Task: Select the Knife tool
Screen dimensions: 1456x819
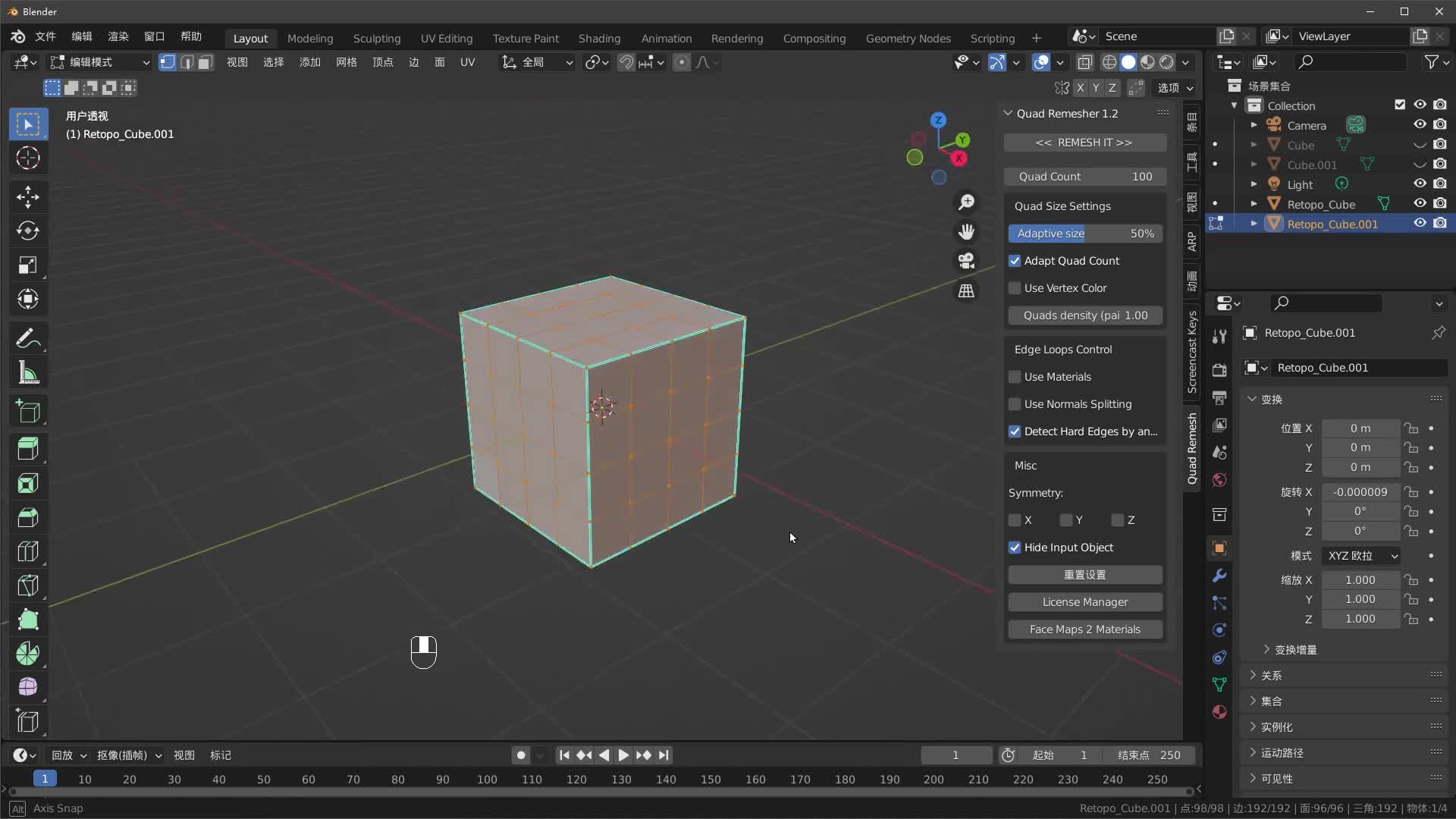Action: coord(28,585)
